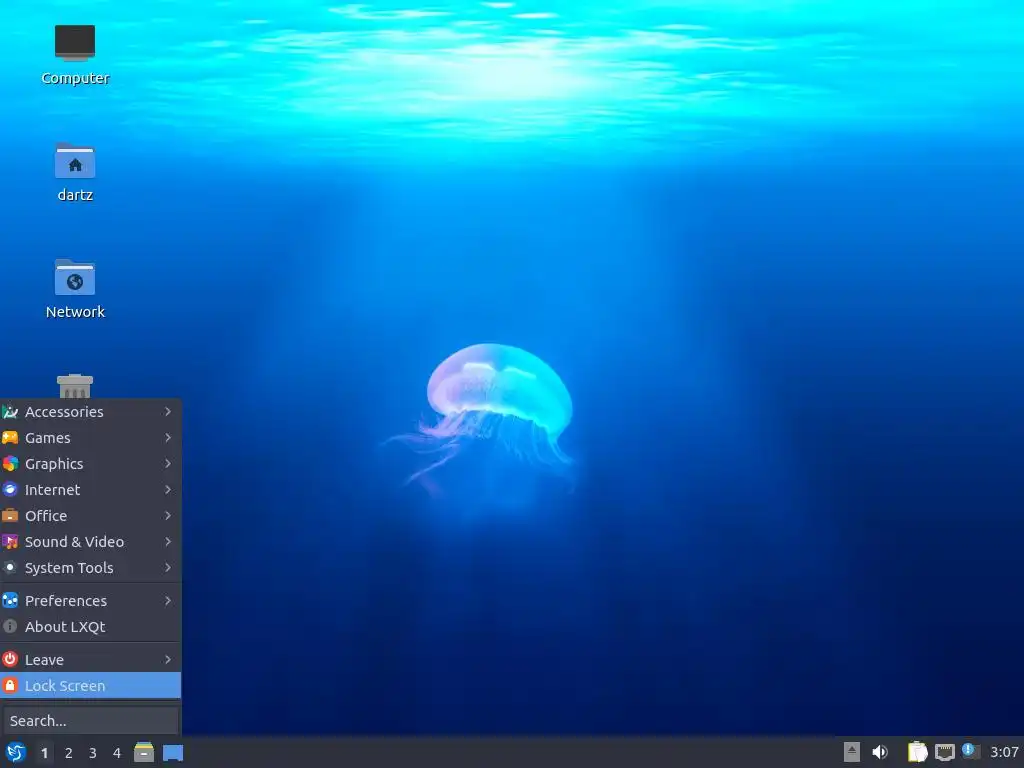
Task: Focus the menu Search field
Action: point(91,721)
